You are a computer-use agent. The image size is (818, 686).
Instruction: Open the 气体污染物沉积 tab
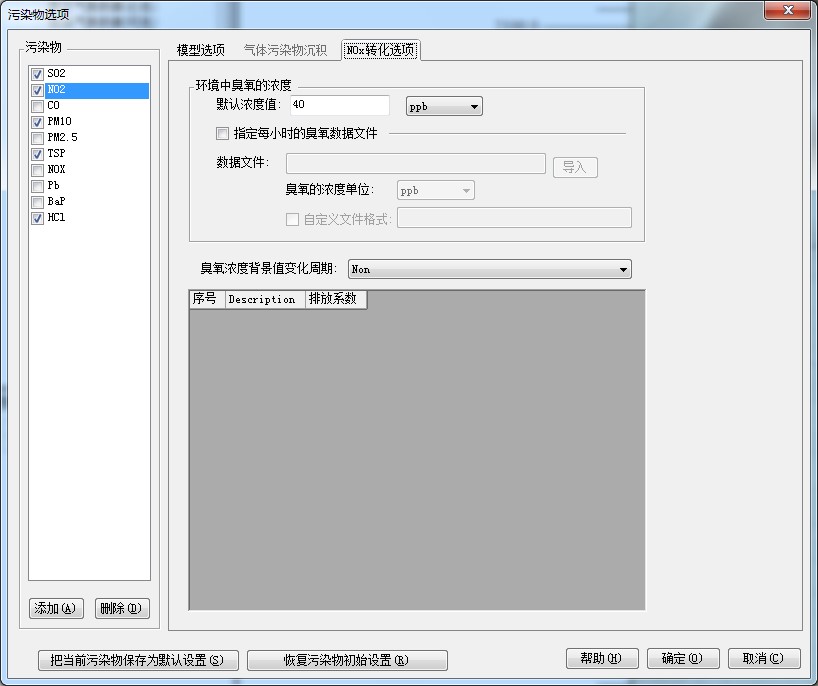pos(285,50)
